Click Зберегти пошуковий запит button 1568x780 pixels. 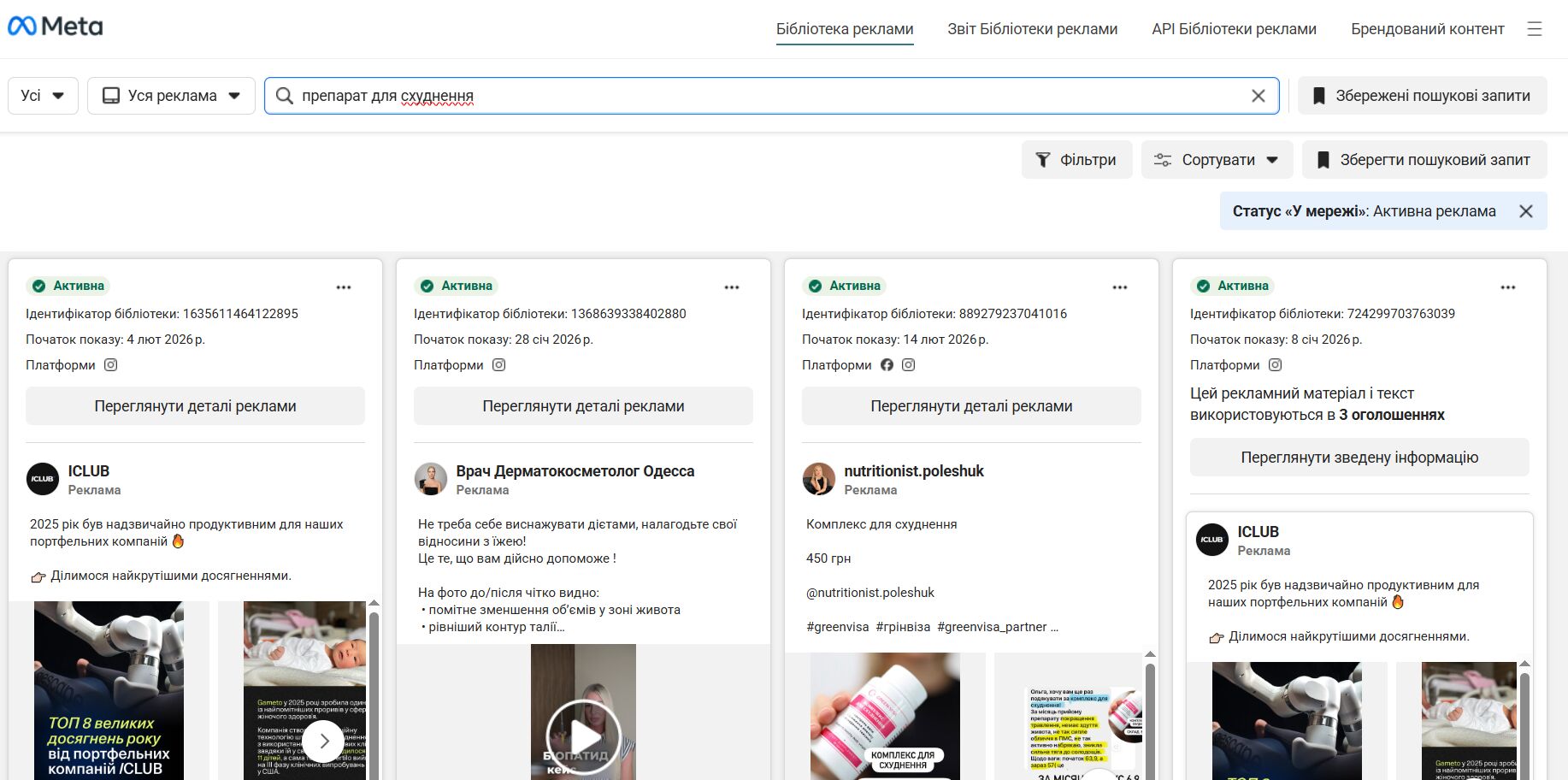1424,160
